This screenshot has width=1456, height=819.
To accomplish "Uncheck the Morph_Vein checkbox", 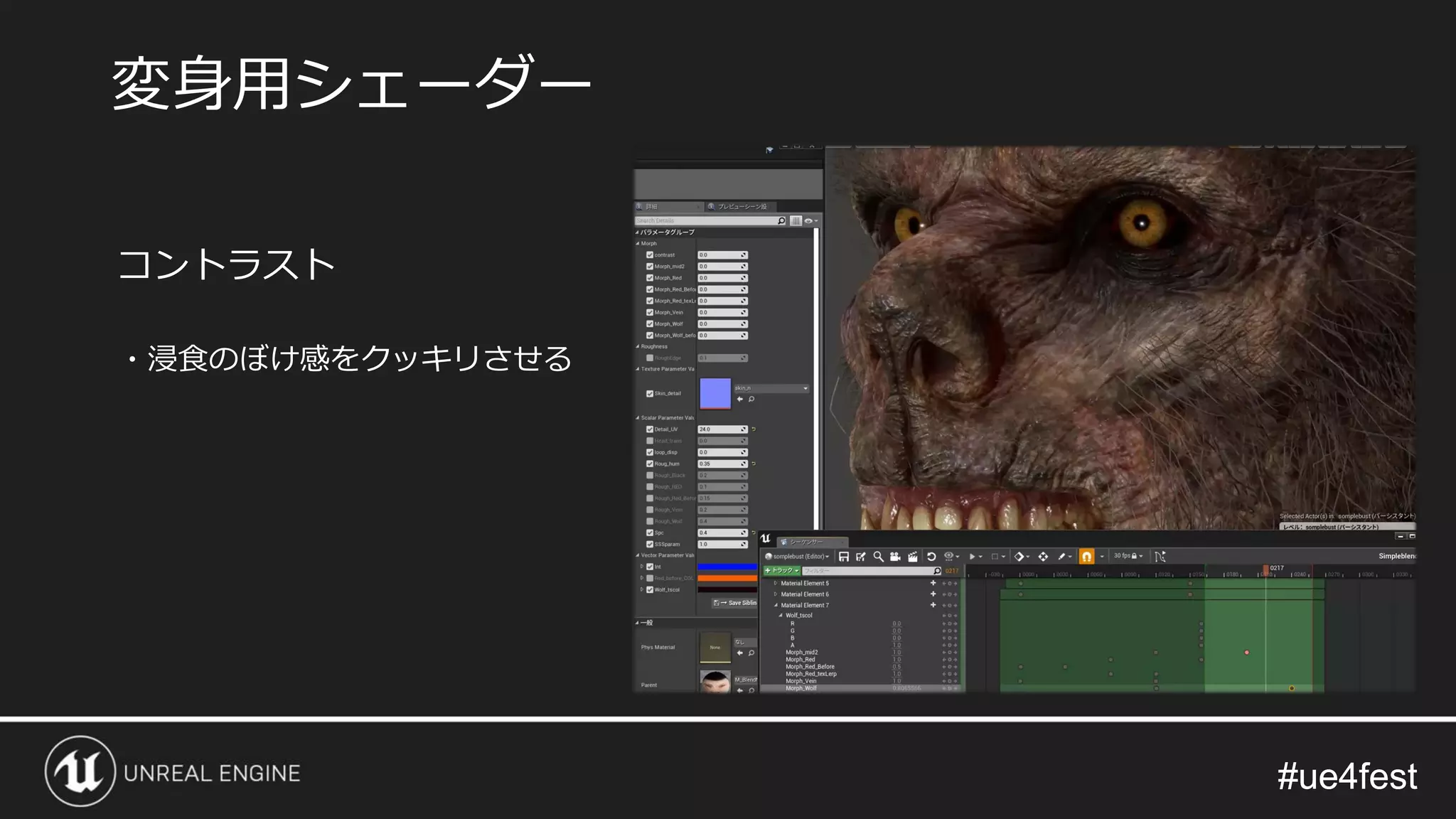I will pos(650,313).
